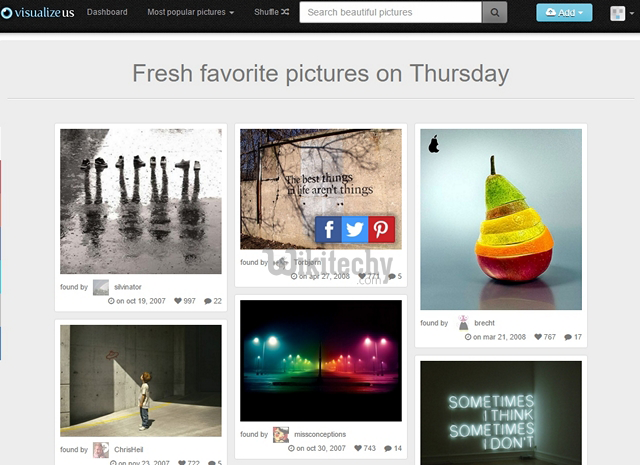Expand the user profile avatar menu
The width and height of the screenshot is (640, 465).
[622, 13]
